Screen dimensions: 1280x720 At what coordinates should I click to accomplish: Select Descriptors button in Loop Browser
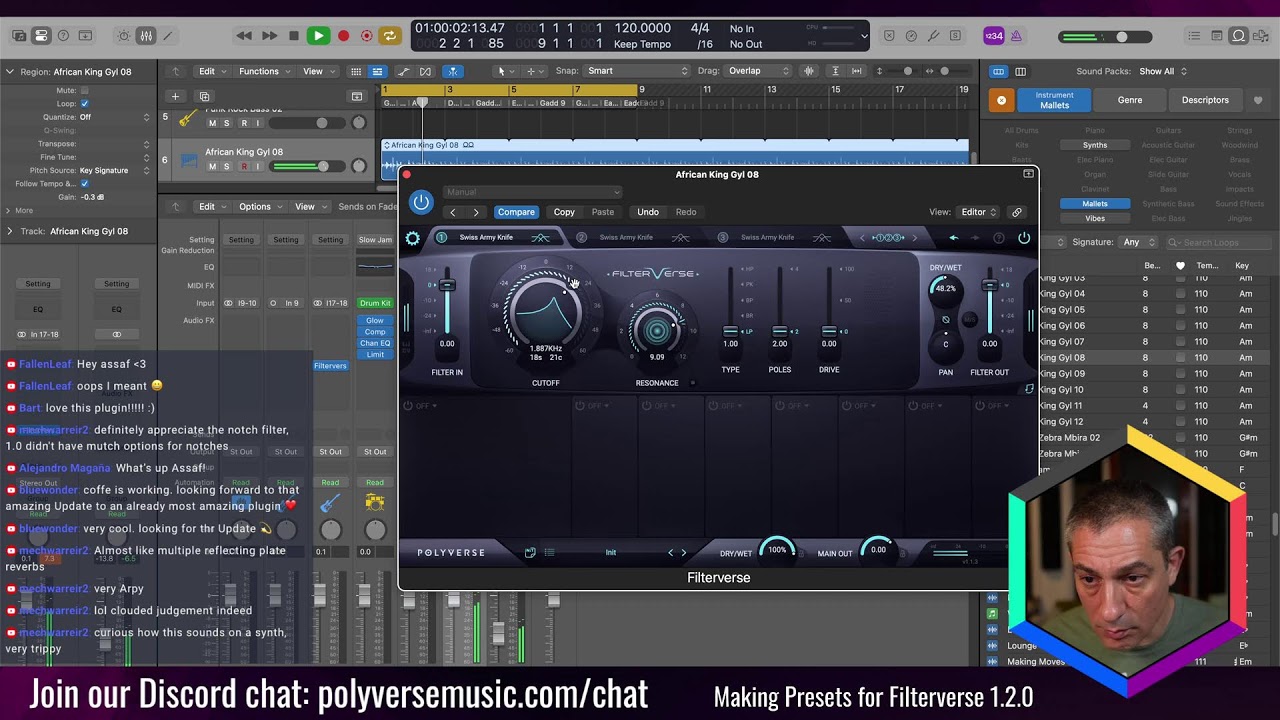point(1205,100)
